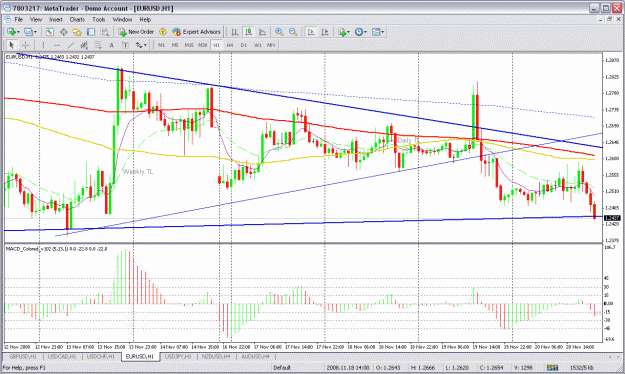Viewport: 625px width, 374px height.
Task: Switch timeframe to W1
Action: (257, 45)
